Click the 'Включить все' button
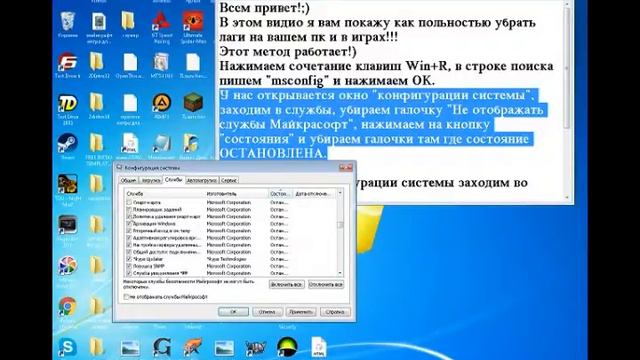The width and height of the screenshot is (640, 360). [x=287, y=284]
